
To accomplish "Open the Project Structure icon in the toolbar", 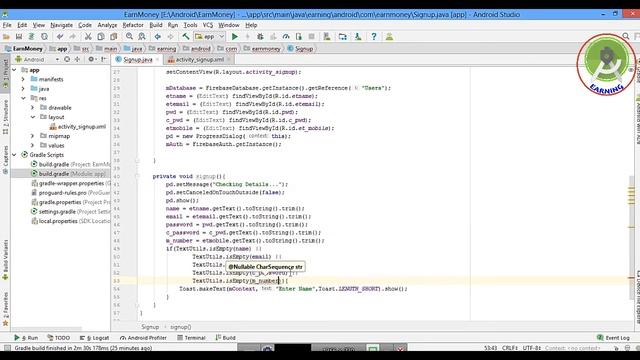I will 342,37.
